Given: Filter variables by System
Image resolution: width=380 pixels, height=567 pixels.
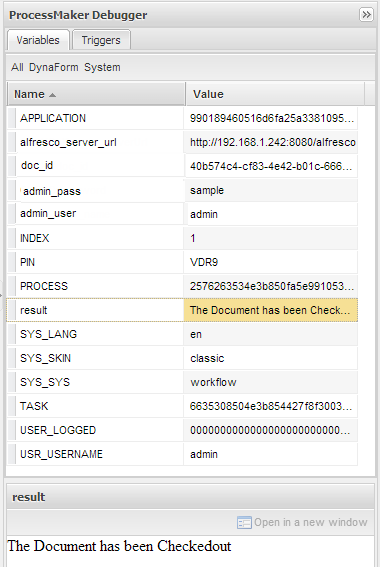Looking at the screenshot, I should pos(102,67).
